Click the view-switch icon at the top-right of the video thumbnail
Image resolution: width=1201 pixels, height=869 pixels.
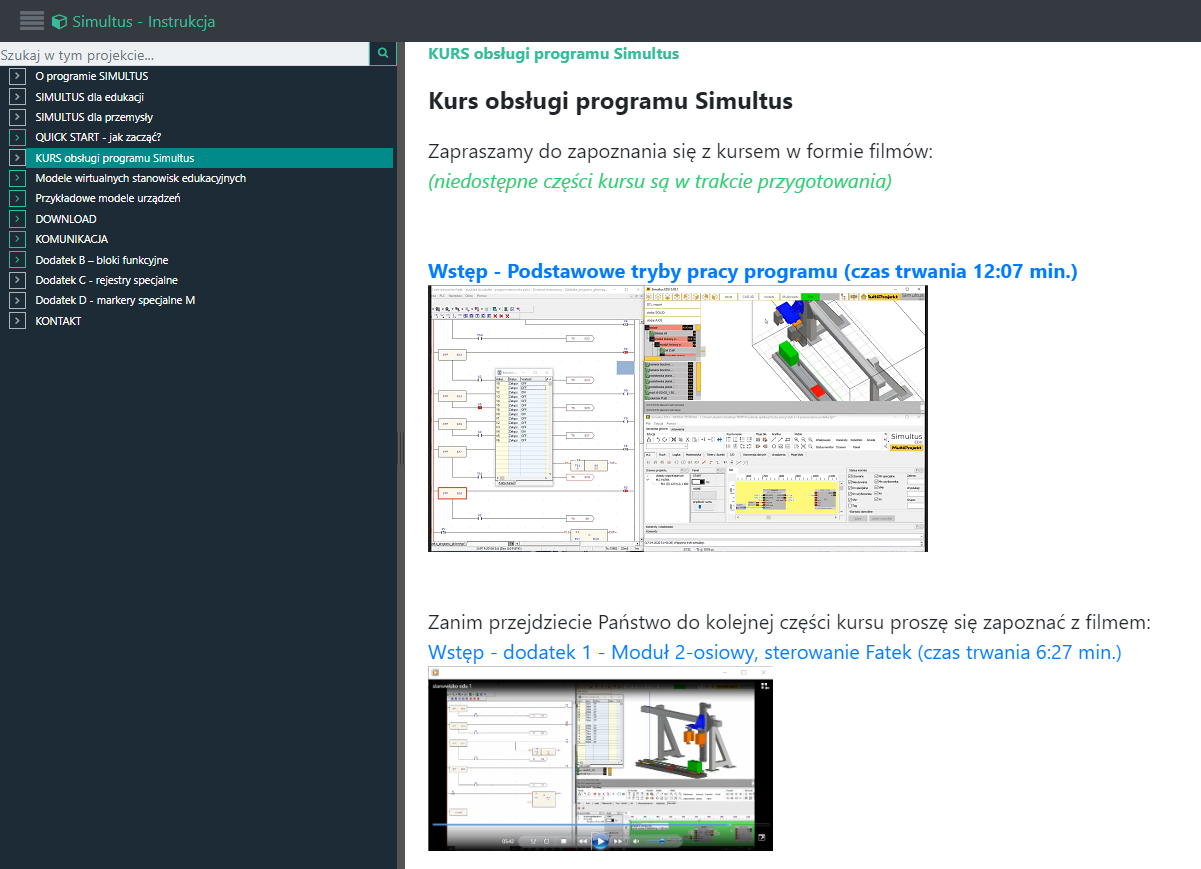[766, 686]
